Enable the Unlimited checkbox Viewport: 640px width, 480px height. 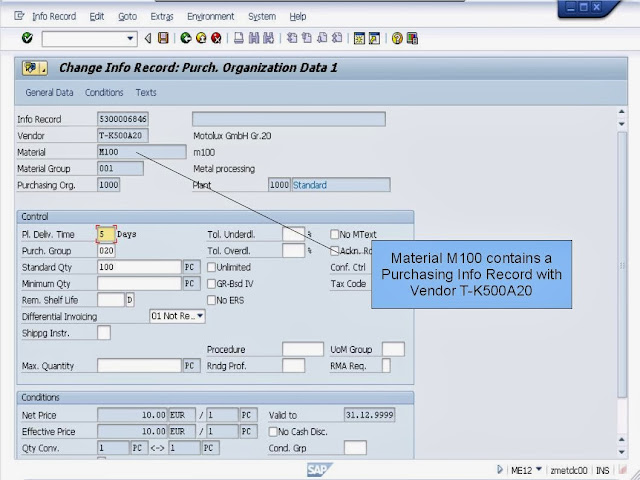pyautogui.click(x=211, y=267)
